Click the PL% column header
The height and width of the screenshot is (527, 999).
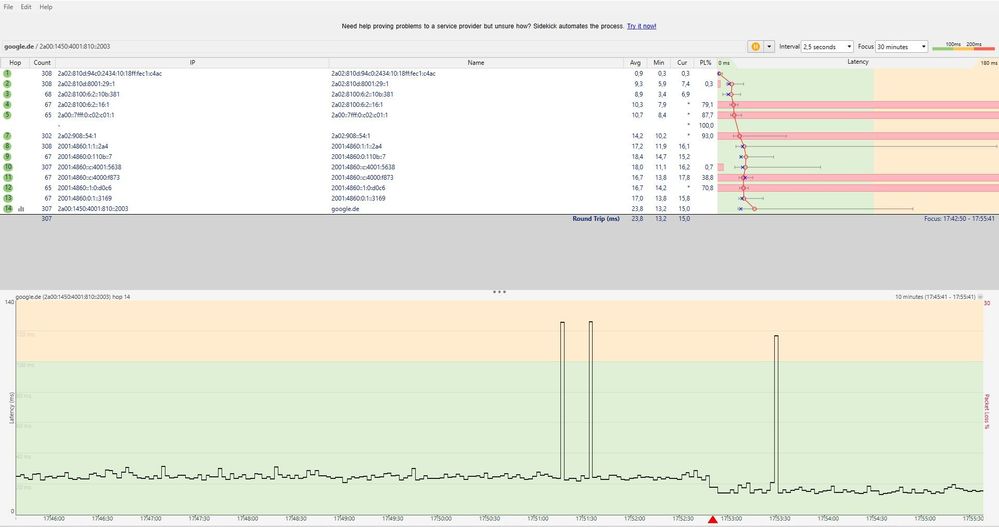[705, 62]
